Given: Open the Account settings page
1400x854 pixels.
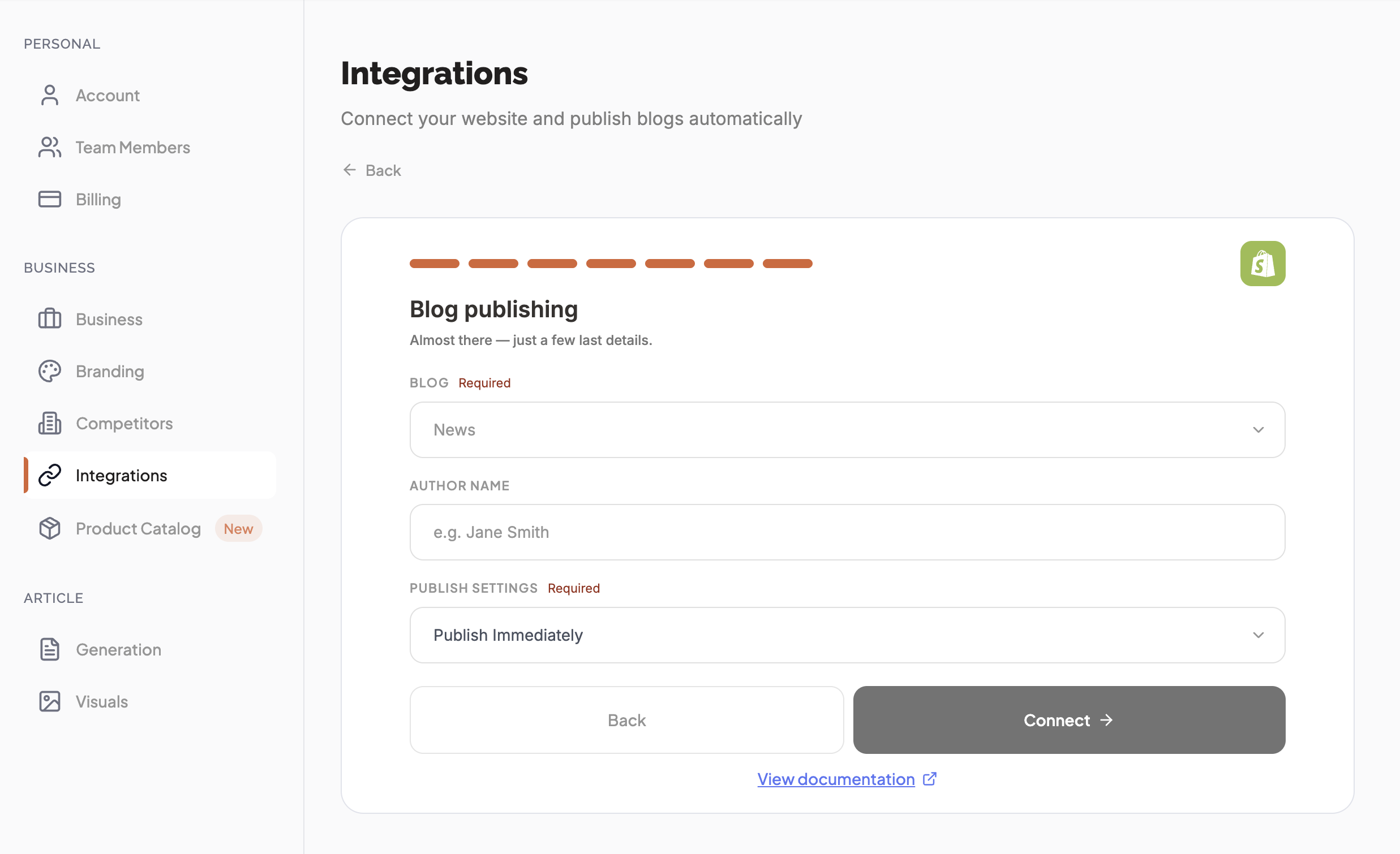Looking at the screenshot, I should pyautogui.click(x=150, y=96).
